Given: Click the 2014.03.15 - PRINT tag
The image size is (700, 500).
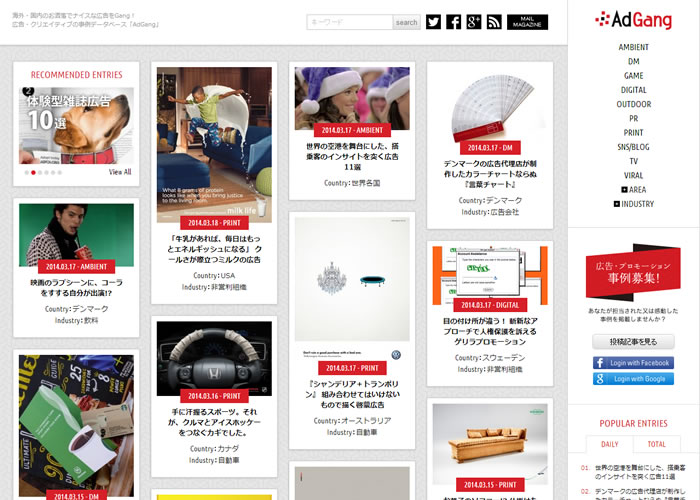Looking at the screenshot, I should coord(490,485).
